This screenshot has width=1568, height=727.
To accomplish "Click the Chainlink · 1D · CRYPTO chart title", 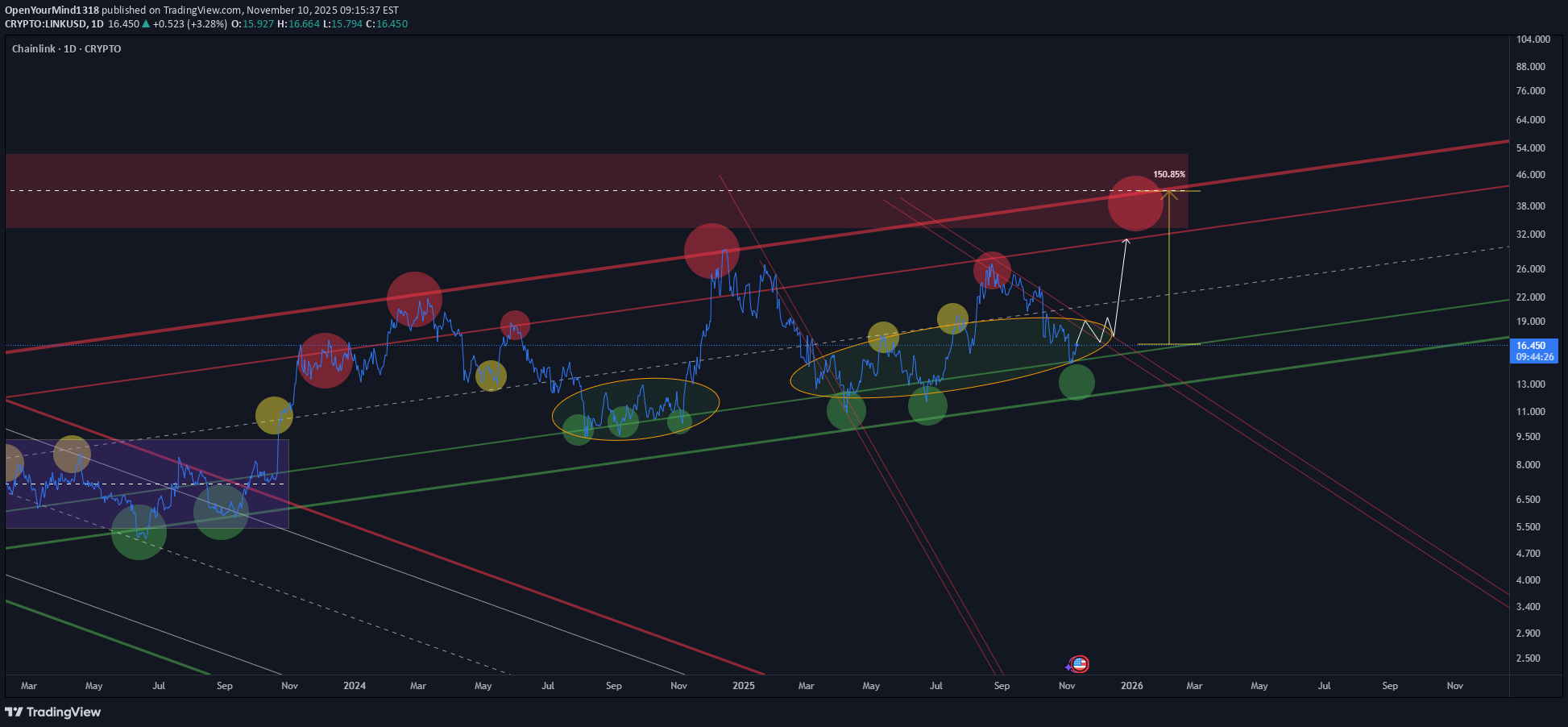I will [x=67, y=49].
